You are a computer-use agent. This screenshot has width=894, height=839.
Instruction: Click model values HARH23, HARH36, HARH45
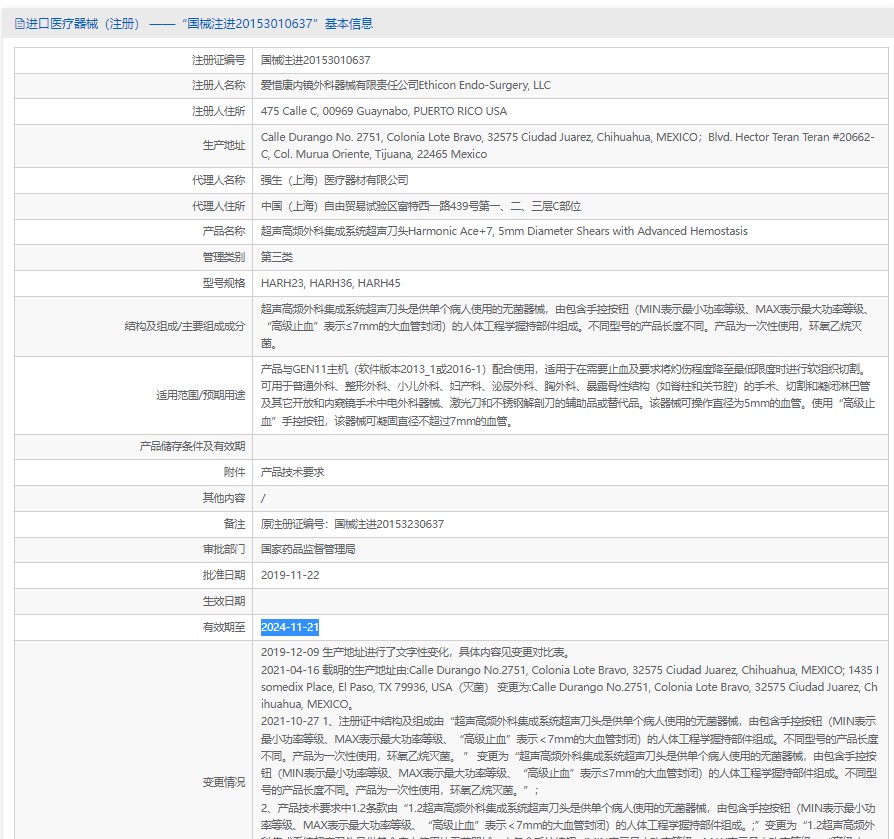[x=331, y=283]
